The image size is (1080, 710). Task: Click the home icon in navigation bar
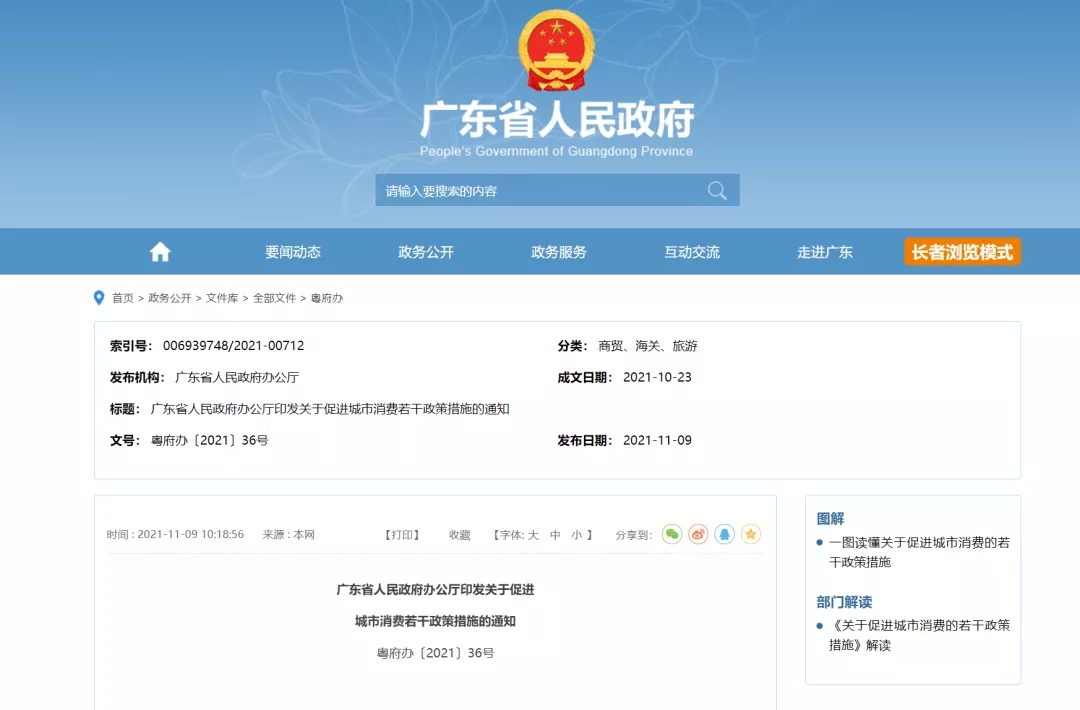[x=160, y=252]
